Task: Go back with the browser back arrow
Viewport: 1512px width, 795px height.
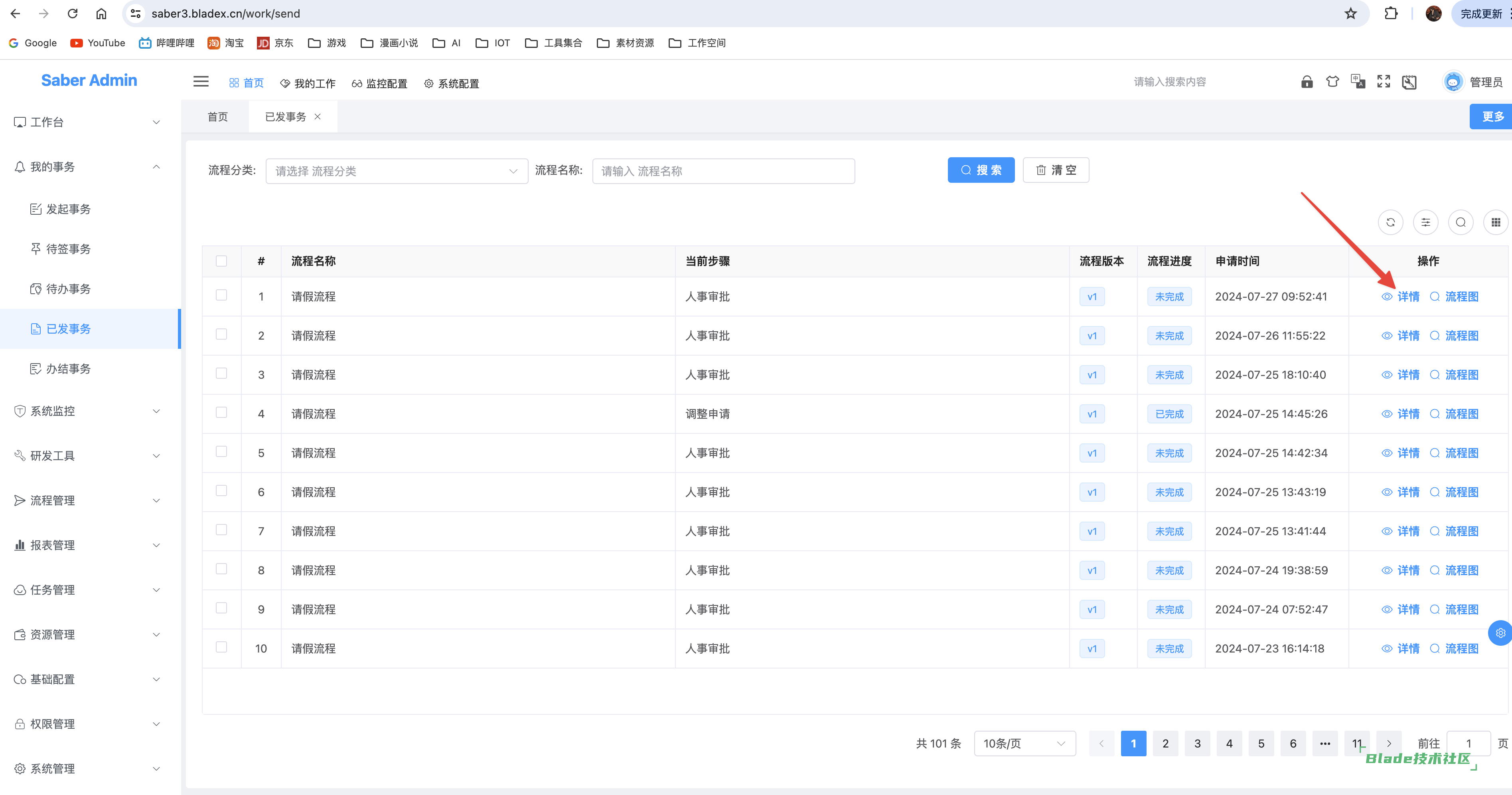Action: 15,14
